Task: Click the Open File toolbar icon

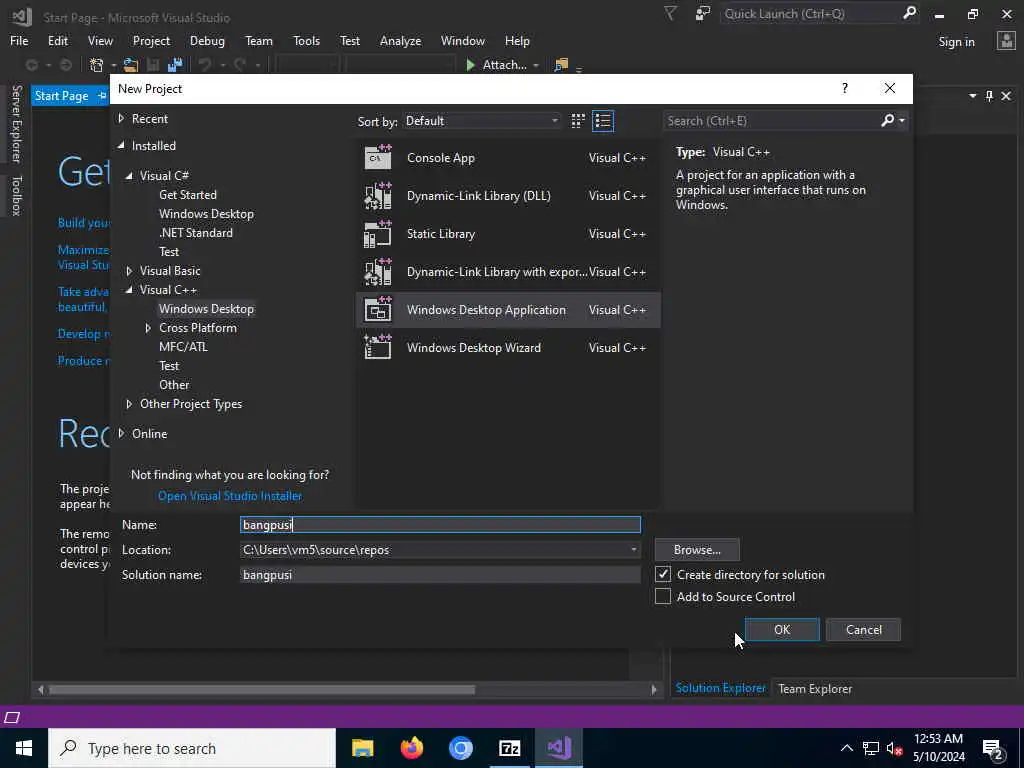Action: point(131,65)
